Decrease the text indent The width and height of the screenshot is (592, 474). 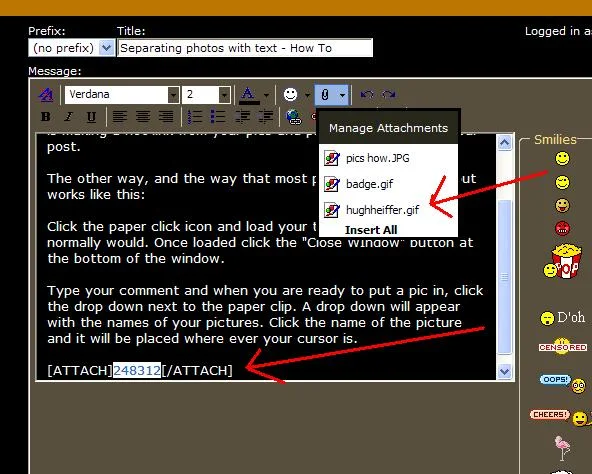click(x=242, y=117)
